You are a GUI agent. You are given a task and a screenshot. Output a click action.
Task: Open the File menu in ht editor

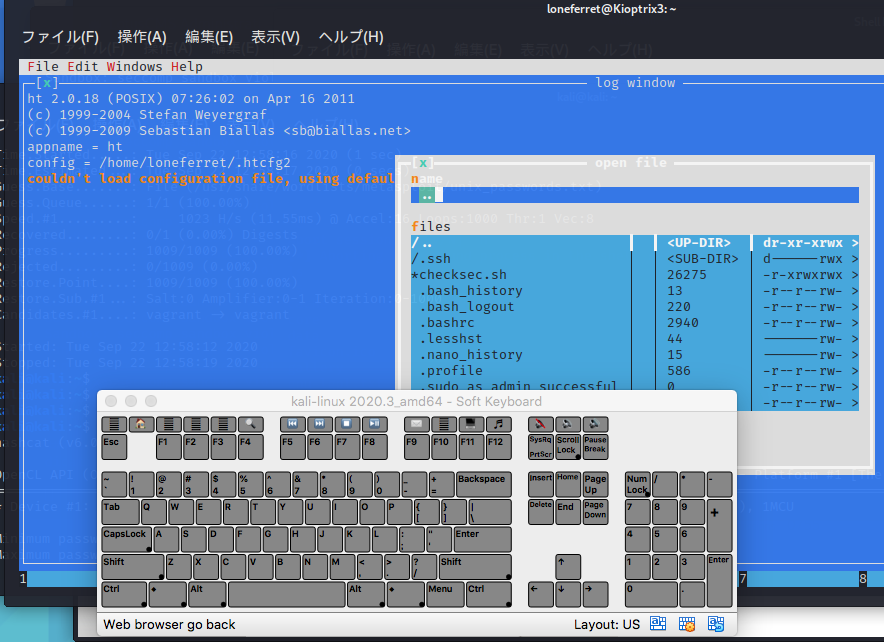click(x=43, y=67)
